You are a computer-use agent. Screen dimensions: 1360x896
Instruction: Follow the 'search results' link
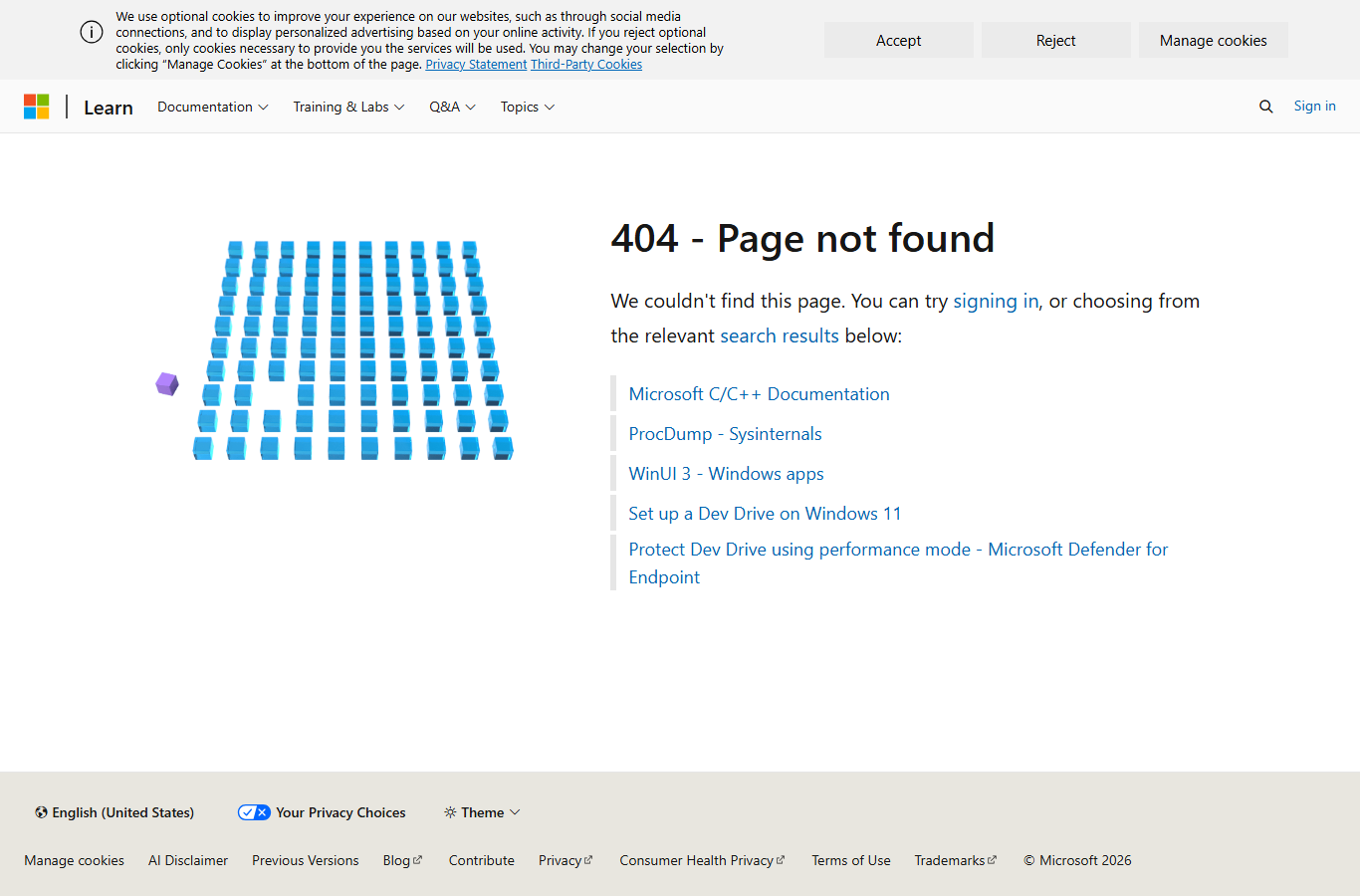coord(780,336)
